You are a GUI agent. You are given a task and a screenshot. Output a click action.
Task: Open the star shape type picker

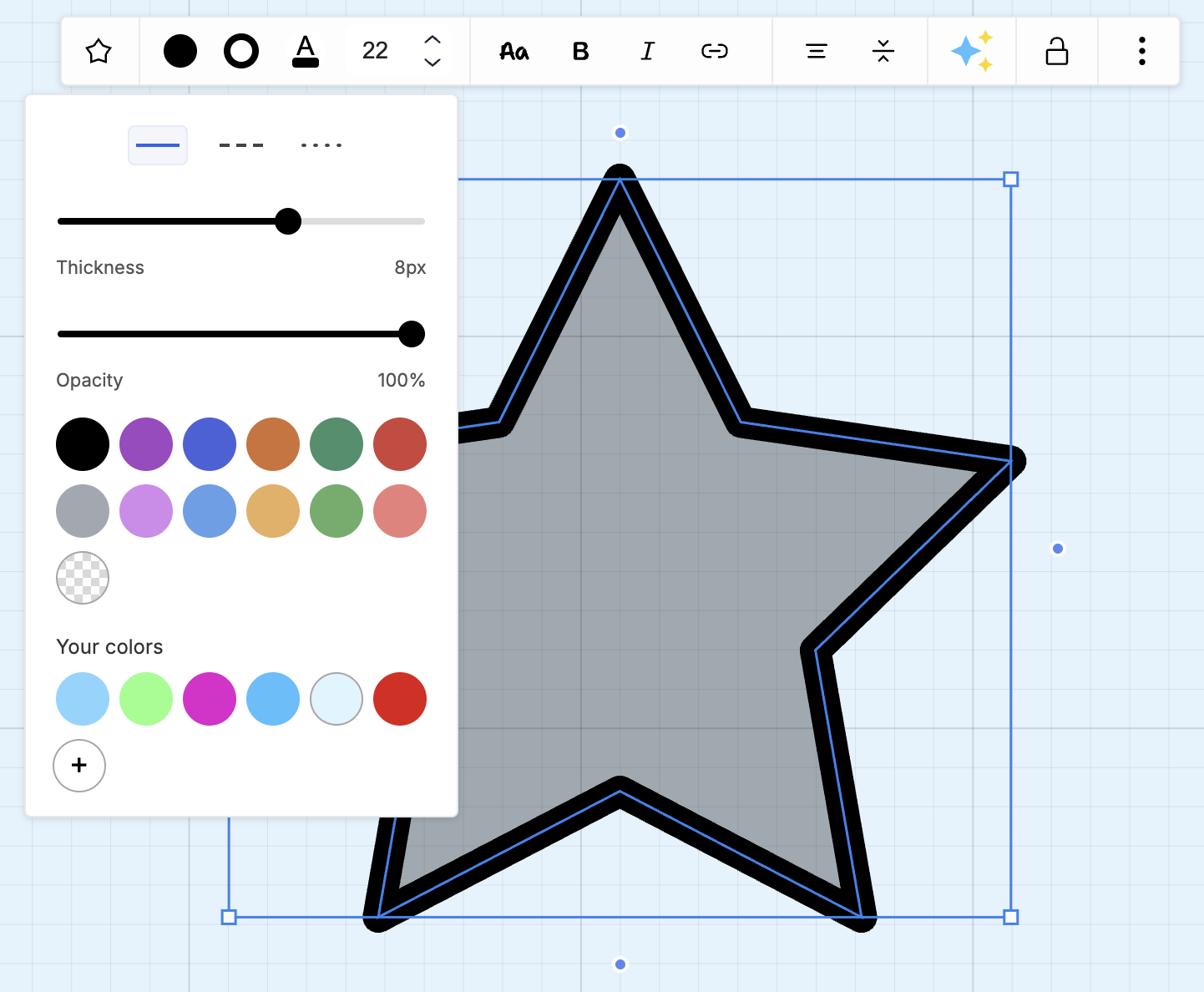(99, 52)
